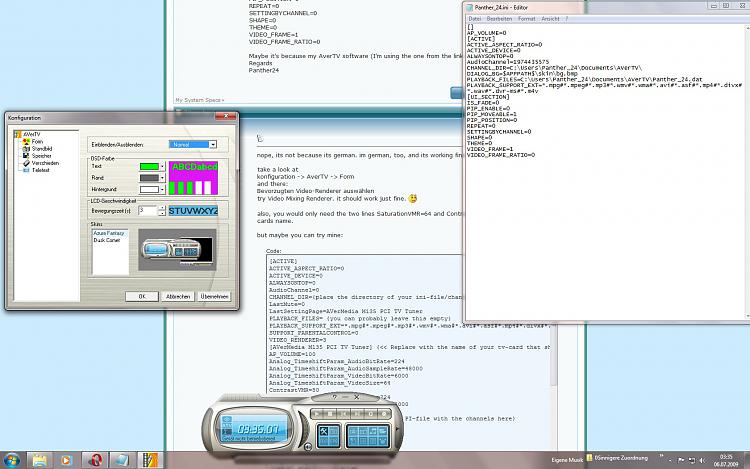Click the icon right of the tools icon
750x469 pixels.
334,431
